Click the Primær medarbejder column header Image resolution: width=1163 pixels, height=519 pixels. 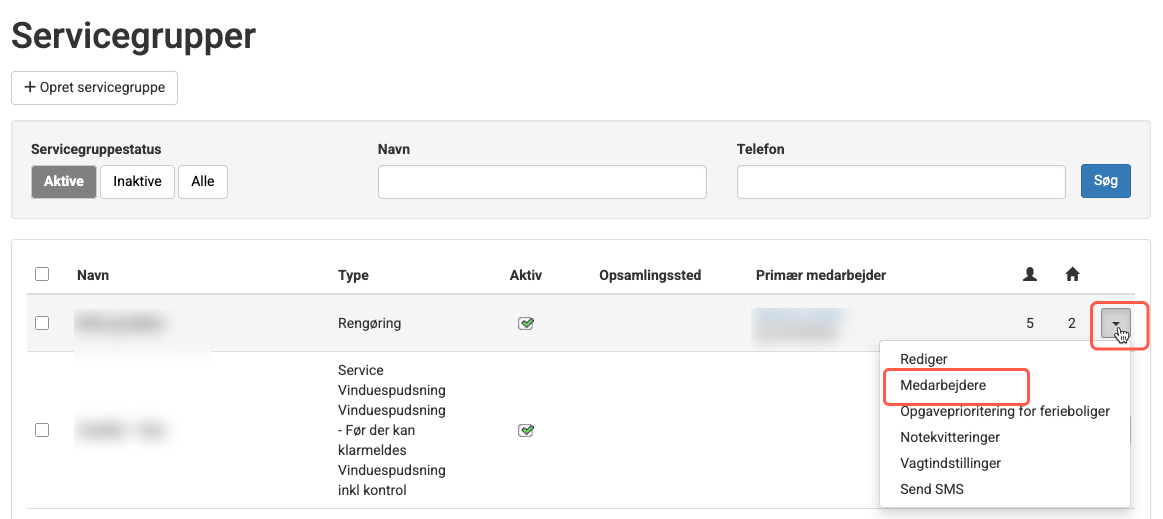[821, 275]
